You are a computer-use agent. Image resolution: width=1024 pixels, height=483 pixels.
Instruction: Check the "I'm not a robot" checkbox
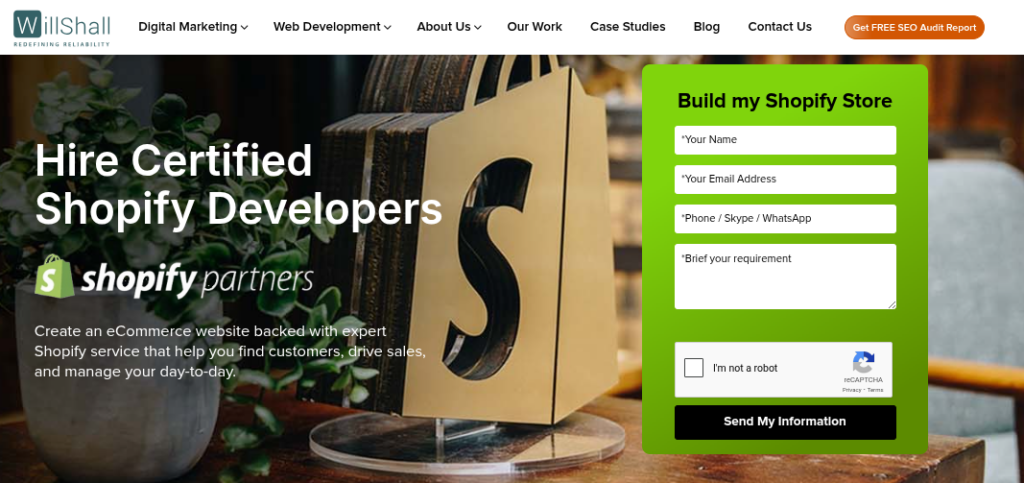pyautogui.click(x=694, y=367)
